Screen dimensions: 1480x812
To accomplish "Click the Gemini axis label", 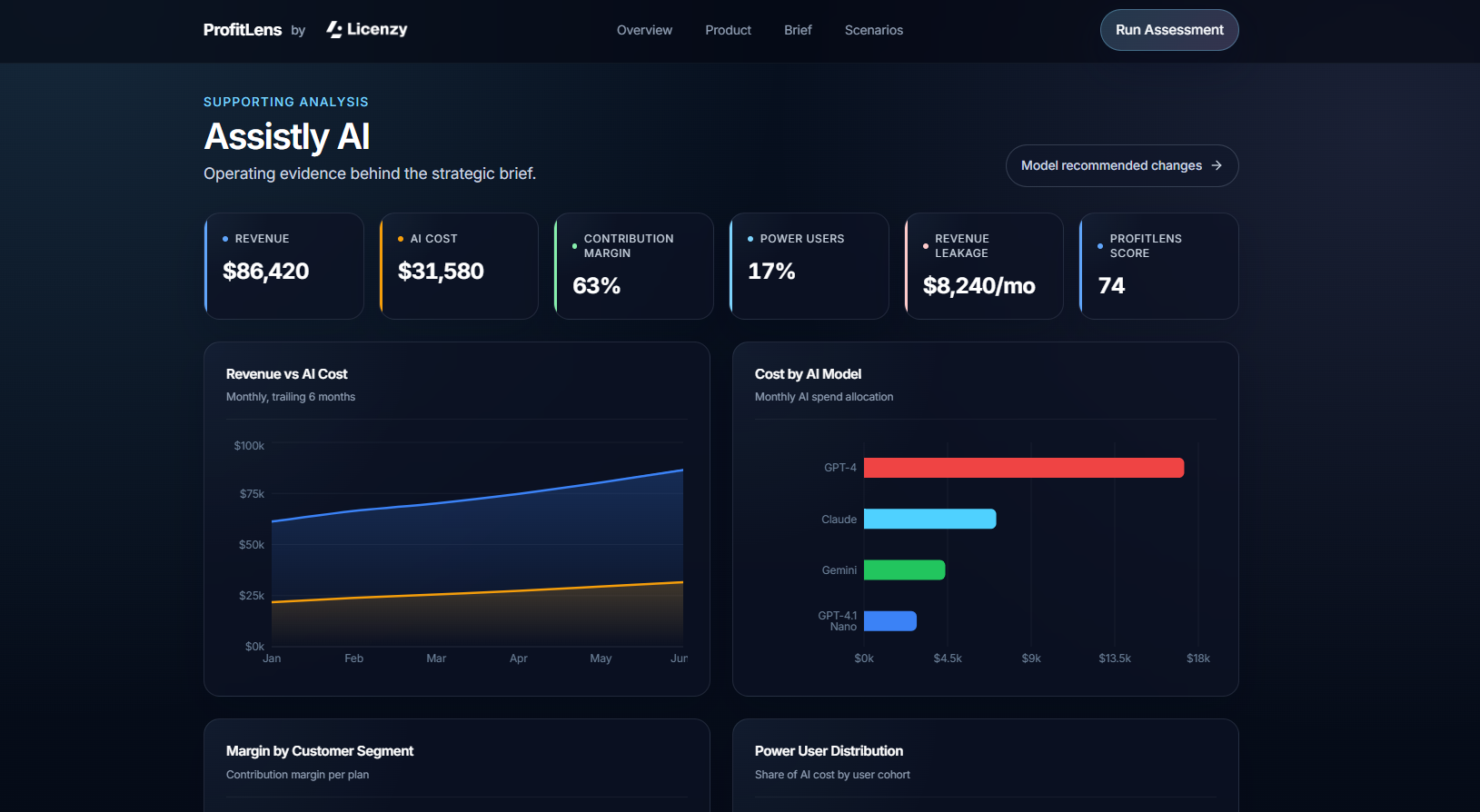I will point(839,570).
